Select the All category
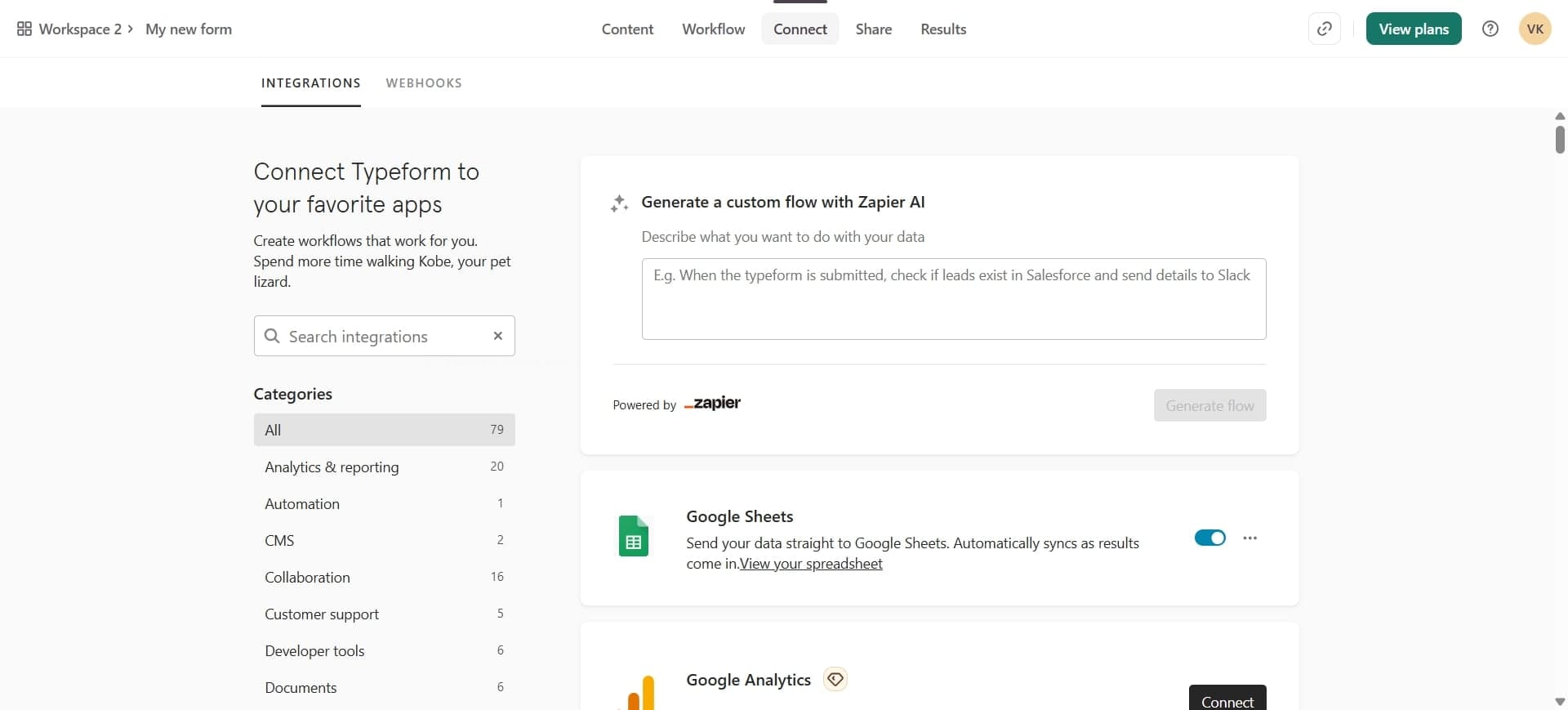Viewport: 1568px width, 710px height. pyautogui.click(x=384, y=430)
